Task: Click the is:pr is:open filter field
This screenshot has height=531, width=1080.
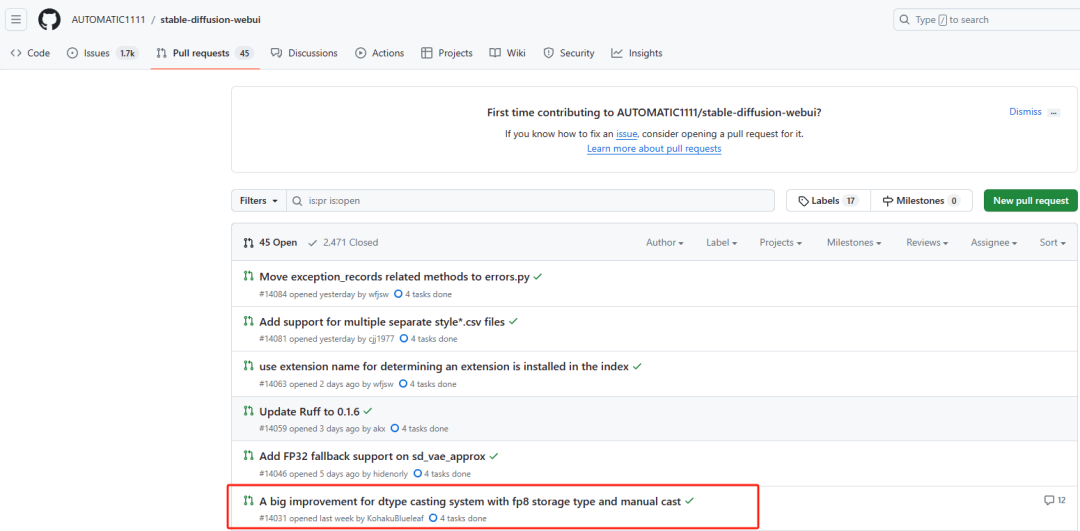Action: (x=530, y=201)
